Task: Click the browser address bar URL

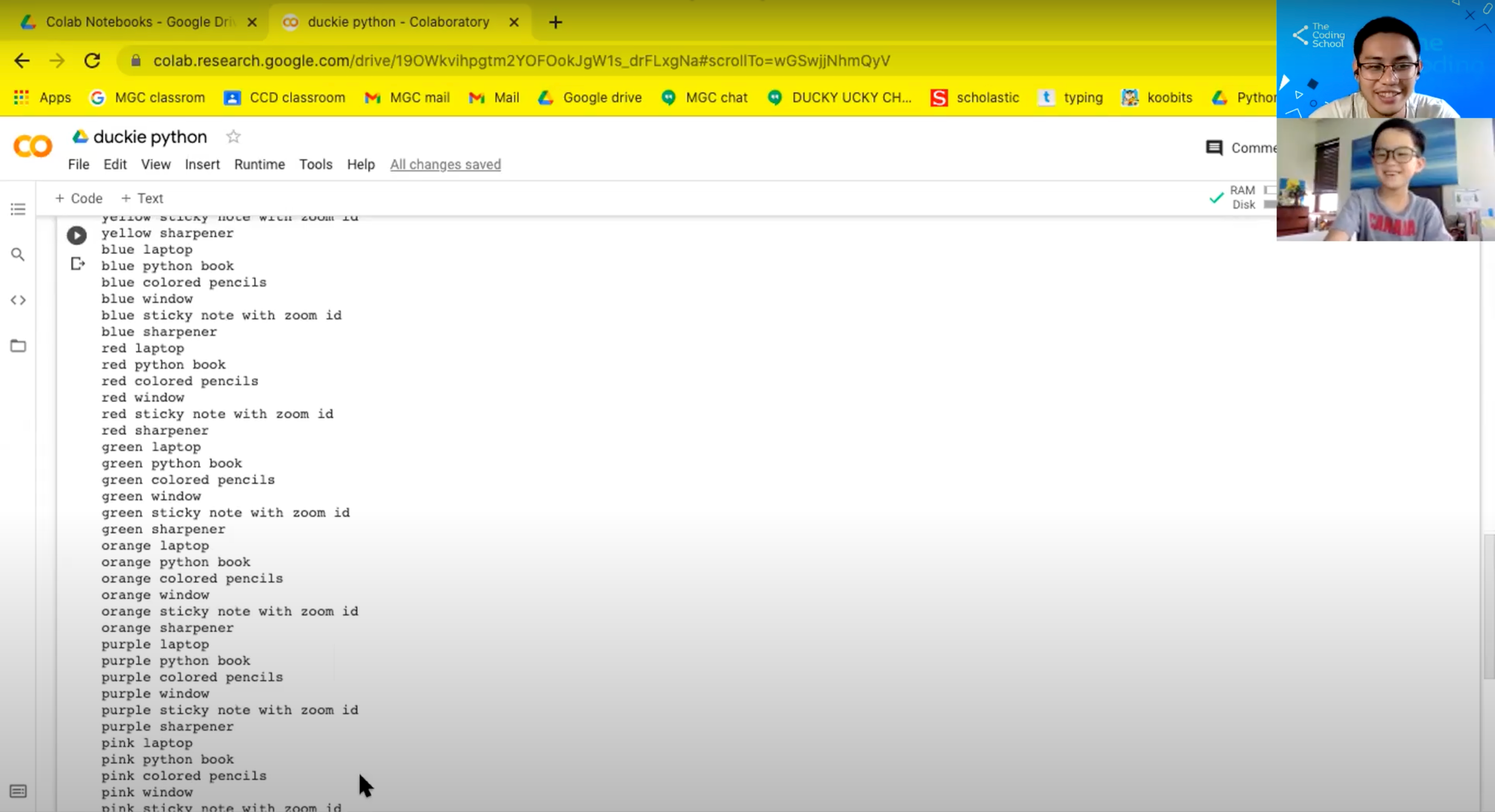Action: click(521, 60)
